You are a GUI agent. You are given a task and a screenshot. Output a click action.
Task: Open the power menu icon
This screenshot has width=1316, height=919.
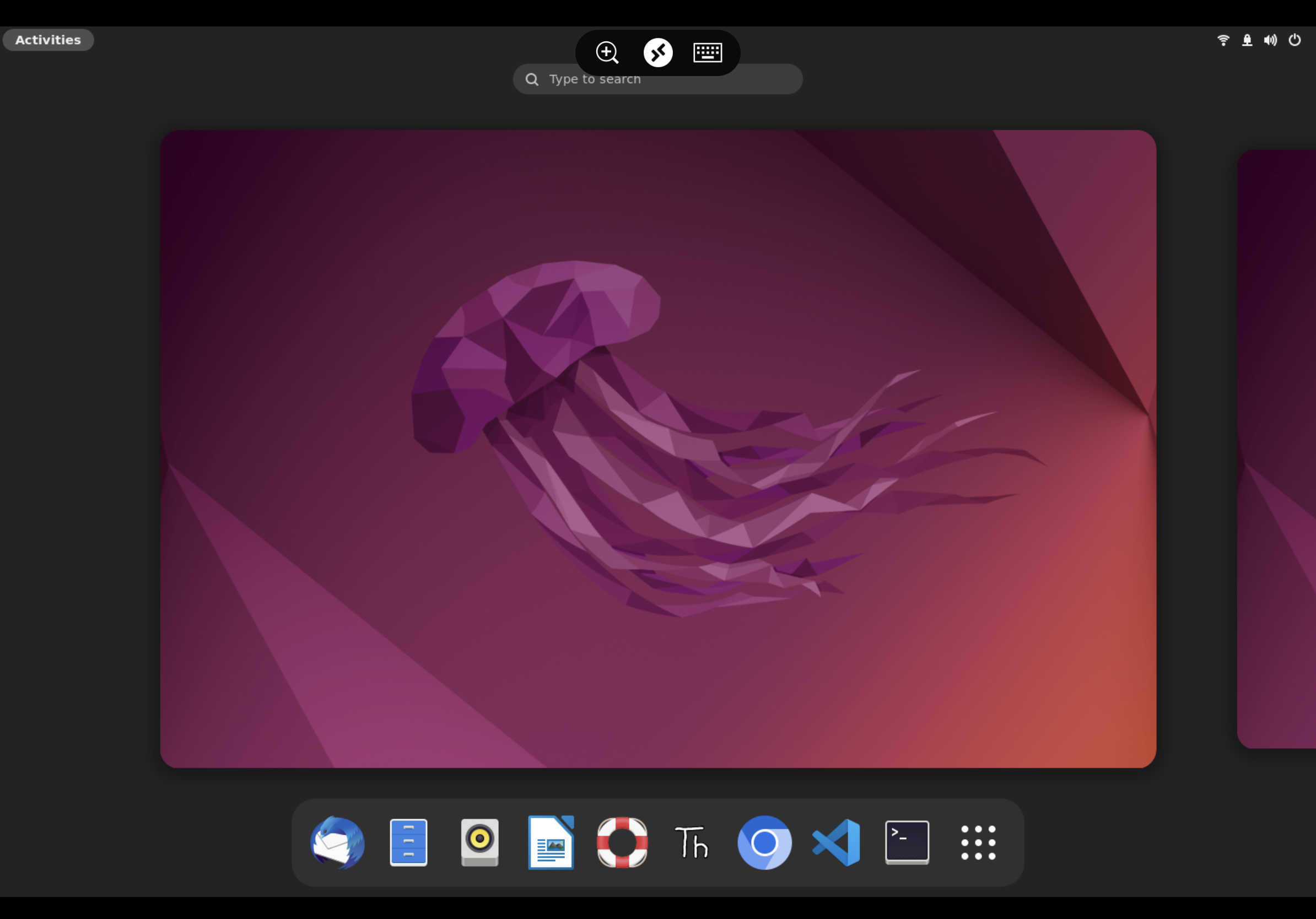click(1294, 40)
